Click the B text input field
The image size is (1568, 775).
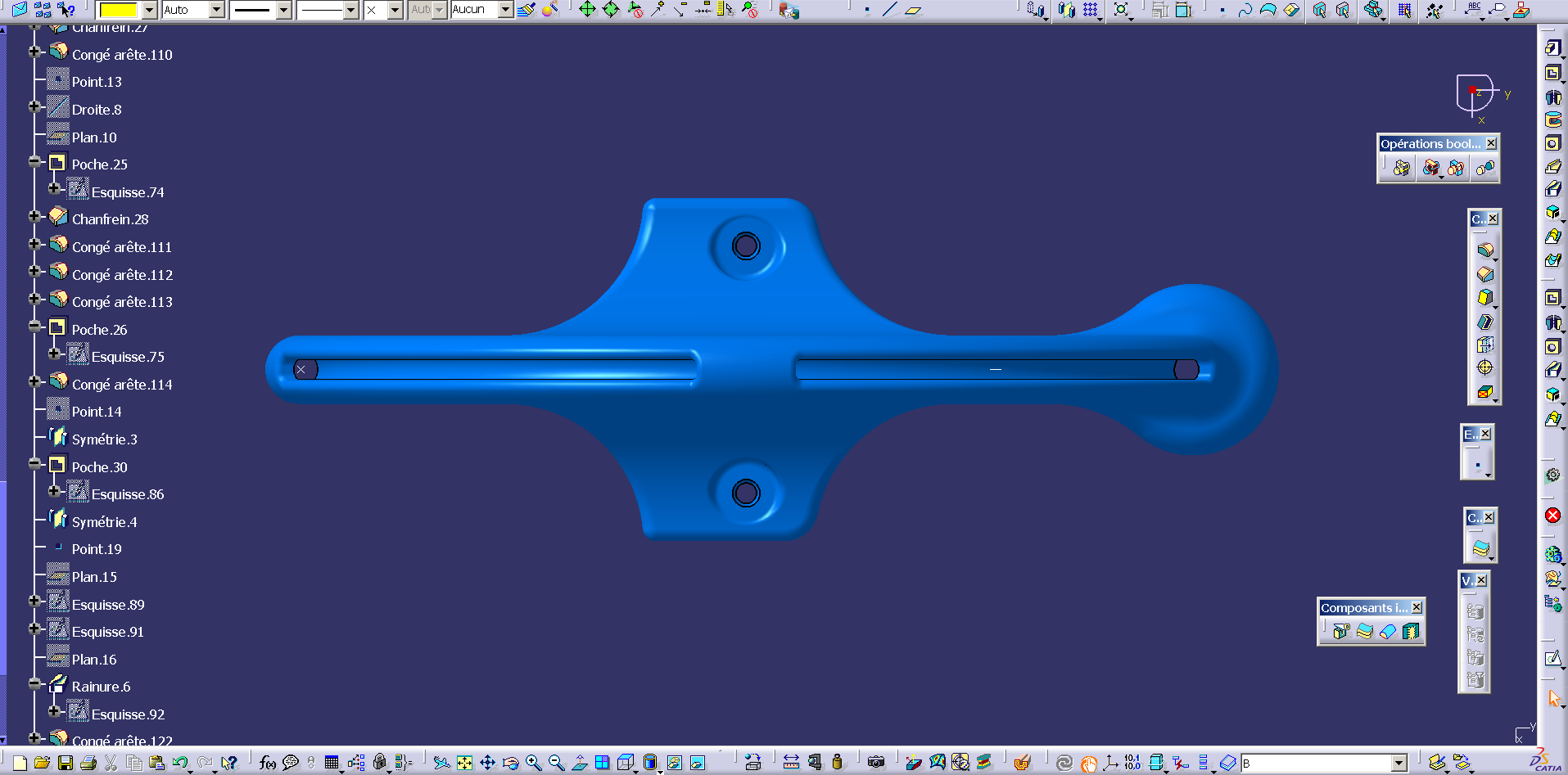tap(1316, 764)
